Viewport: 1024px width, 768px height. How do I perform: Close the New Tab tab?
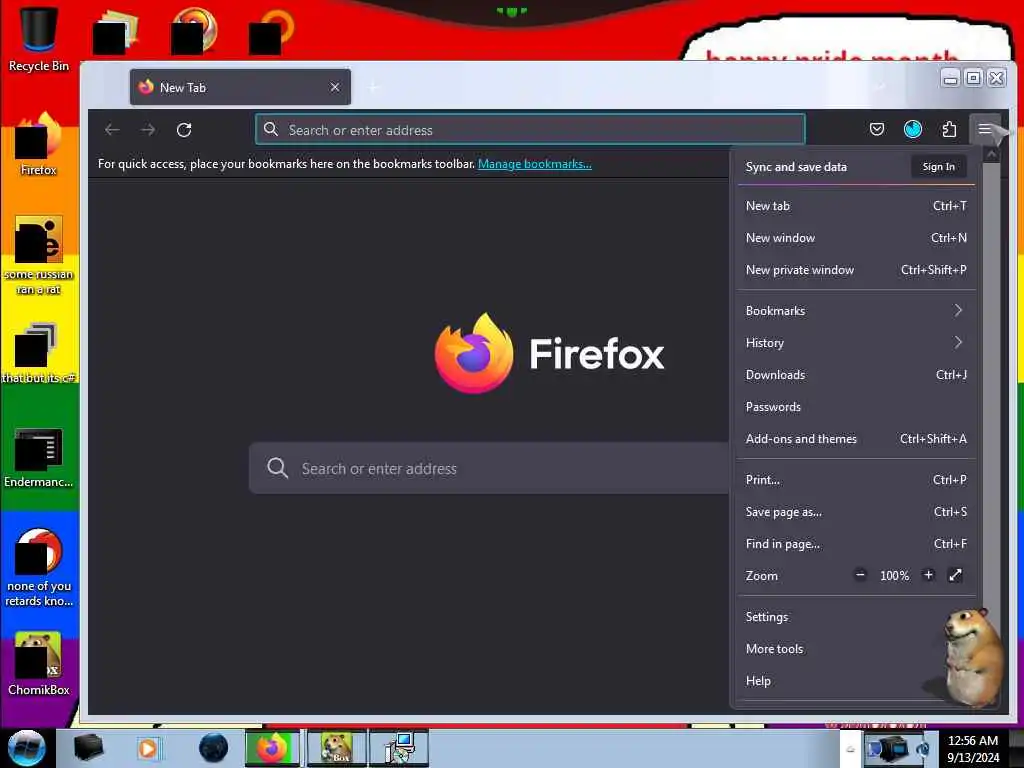pos(335,87)
